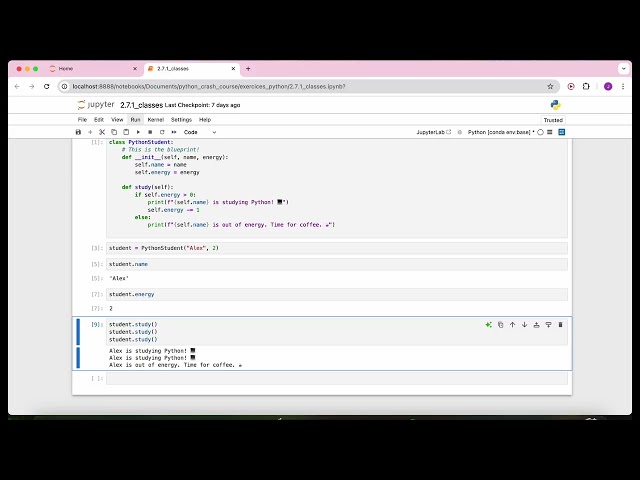This screenshot has height=480, width=640.
Task: Switch to the Home browser tab
Action: [94, 69]
